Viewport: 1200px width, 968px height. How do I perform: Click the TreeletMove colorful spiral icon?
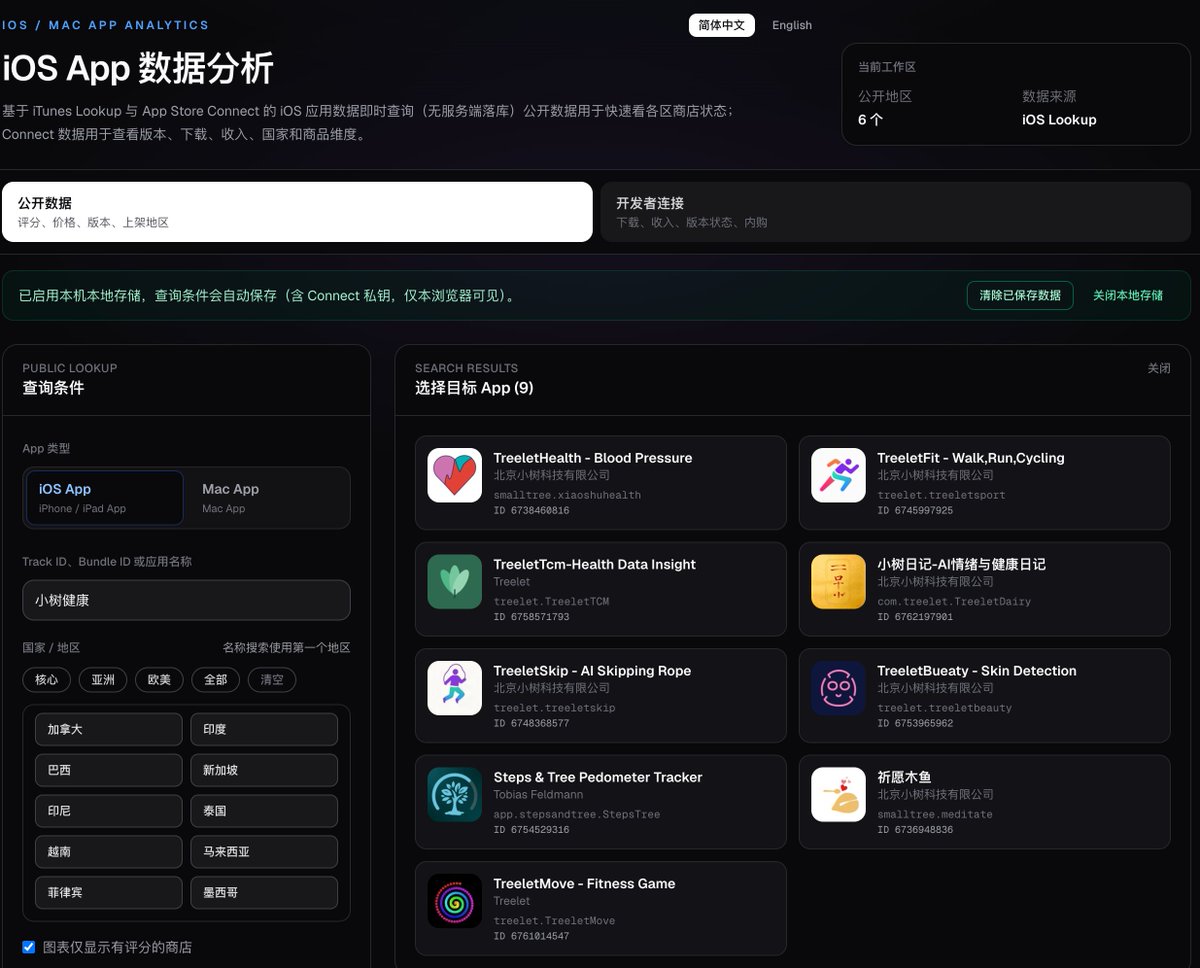[455, 901]
